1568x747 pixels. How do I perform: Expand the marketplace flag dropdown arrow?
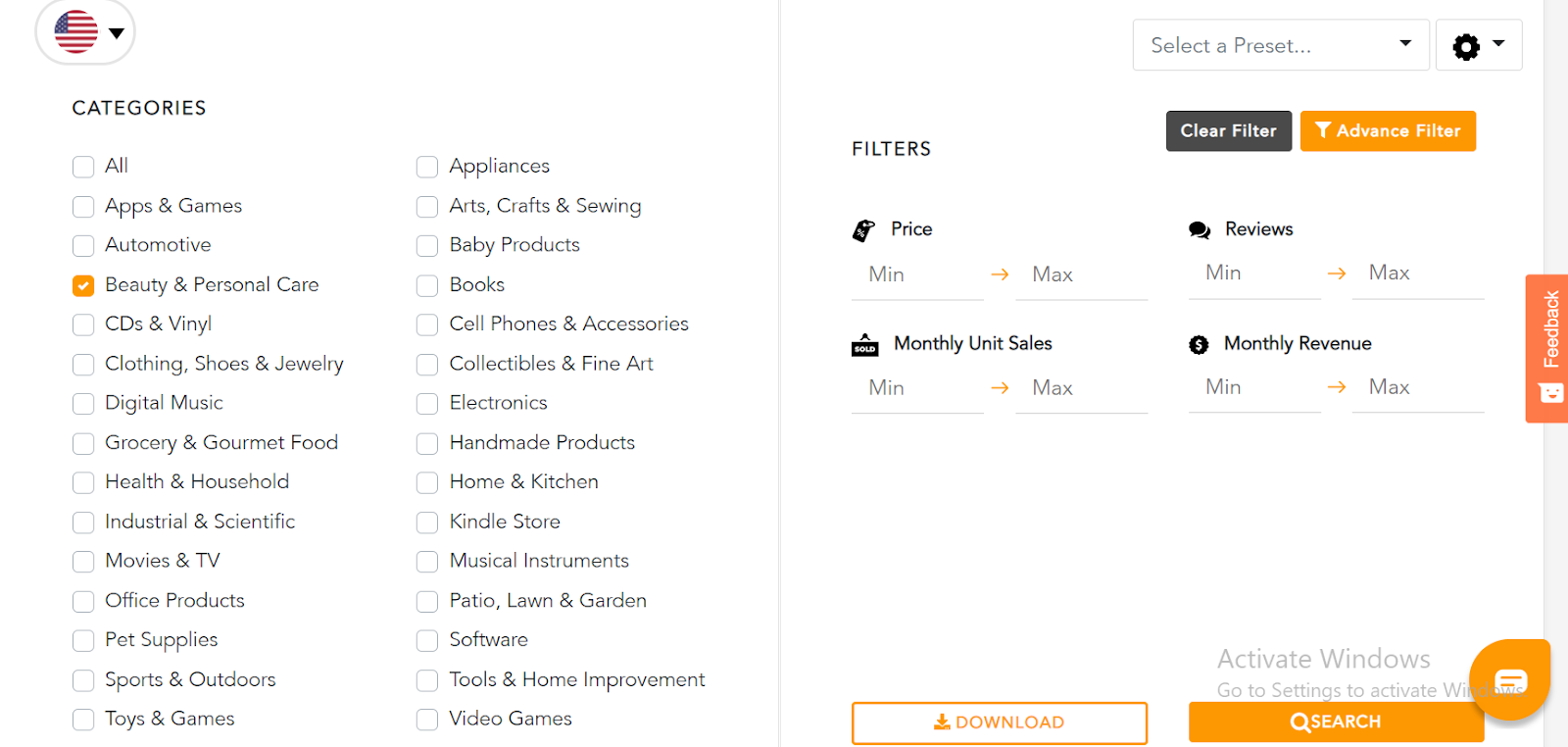click(117, 33)
